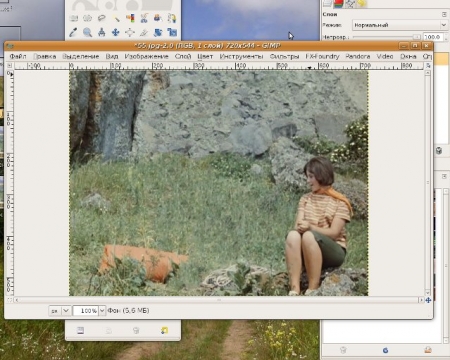Select the Select by Color tool
450x360 pixels.
click(130, 18)
